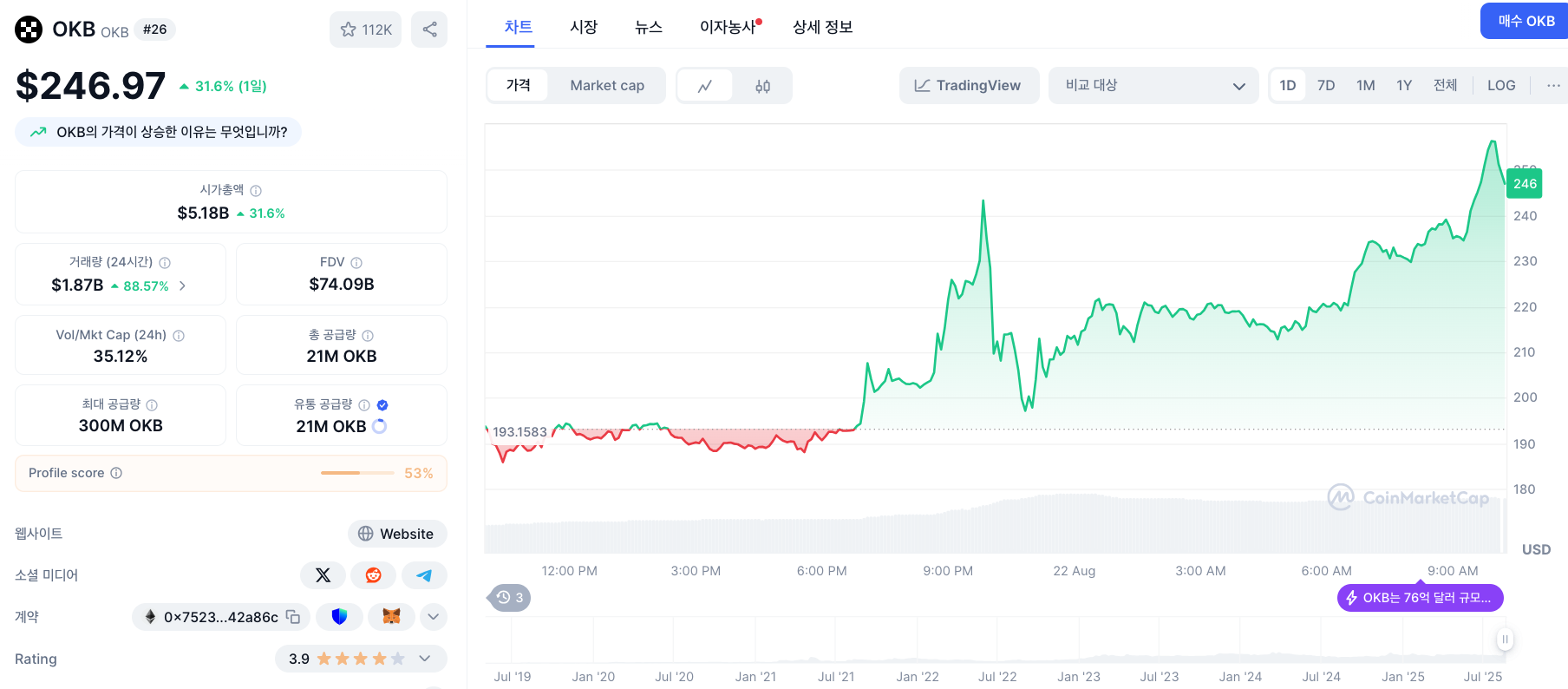1568x689 pixels.
Task: Click the 21M OKB value under 총 공급량
Action: [342, 357]
